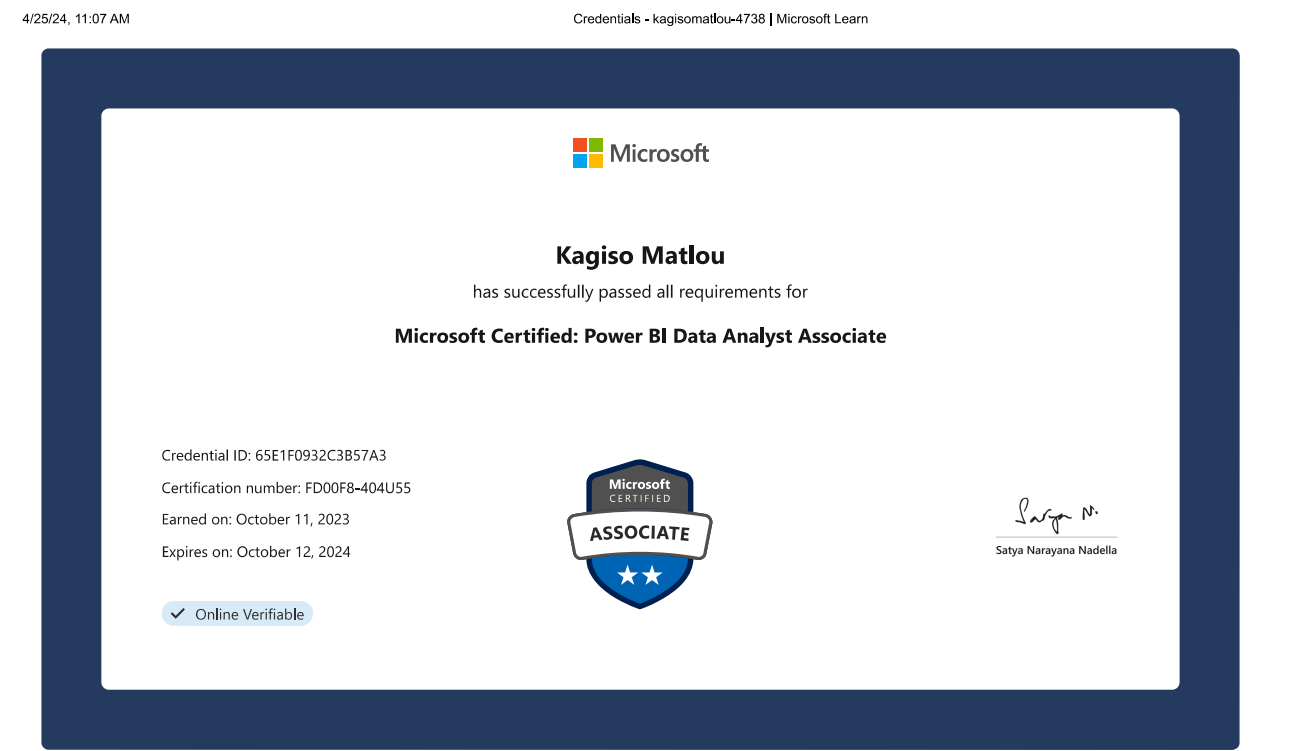
Task: Toggle the Online Verifiable status
Action: pos(237,613)
